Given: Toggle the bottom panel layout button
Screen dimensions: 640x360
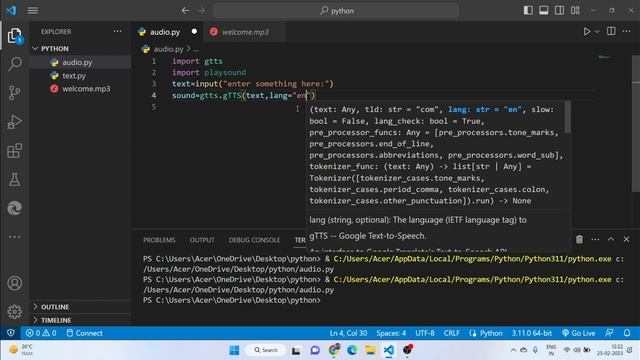Looking at the screenshot, I should [544, 11].
